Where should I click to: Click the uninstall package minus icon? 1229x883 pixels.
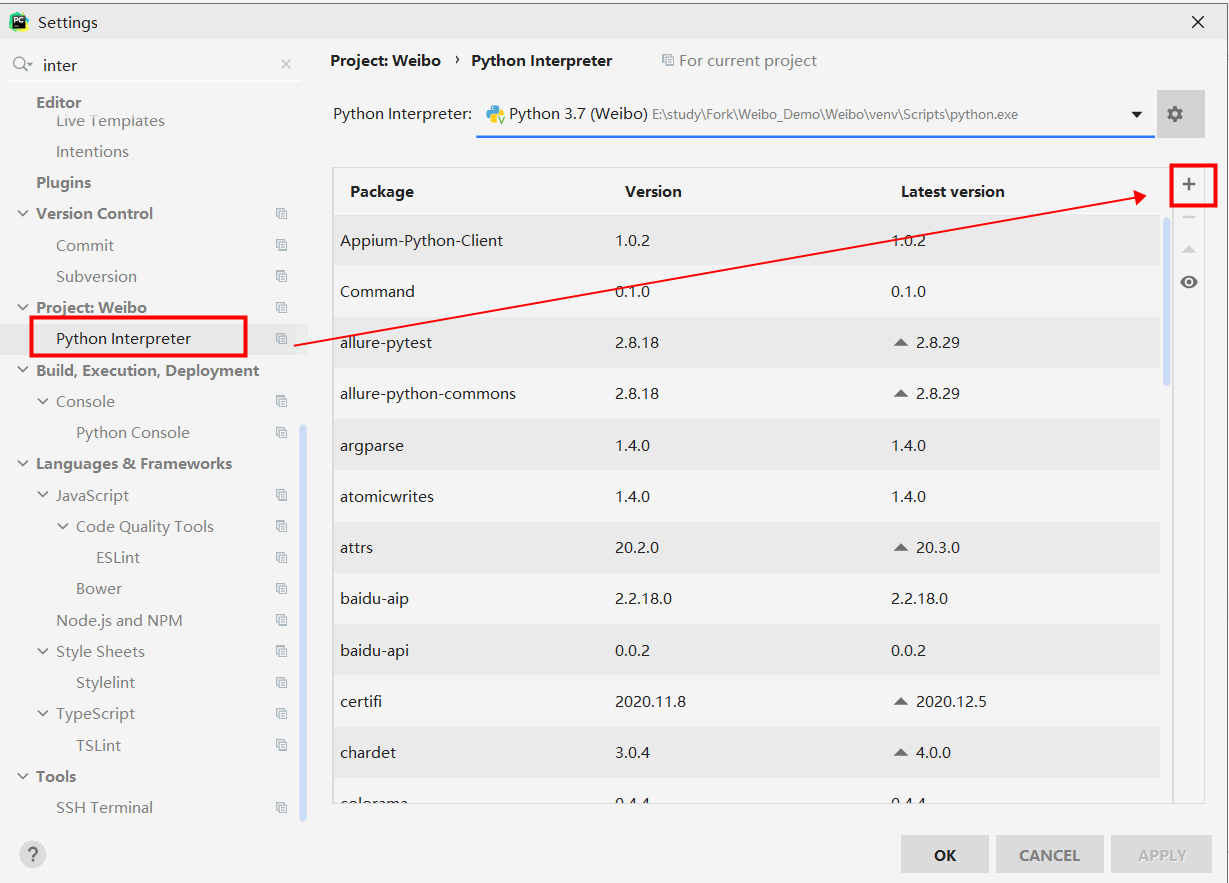1189,217
